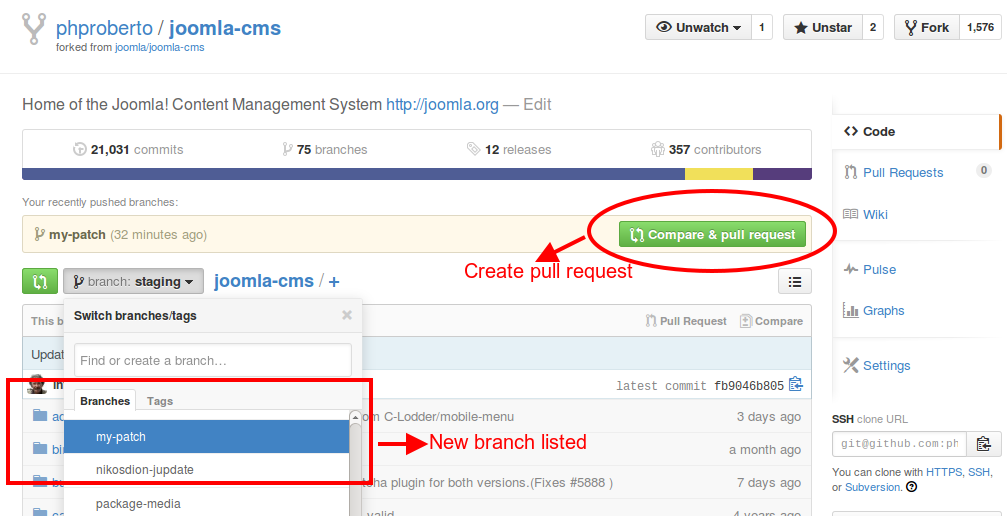Click the purple segment of the language bar
The width and height of the screenshot is (1007, 516).
pyautogui.click(x=782, y=174)
